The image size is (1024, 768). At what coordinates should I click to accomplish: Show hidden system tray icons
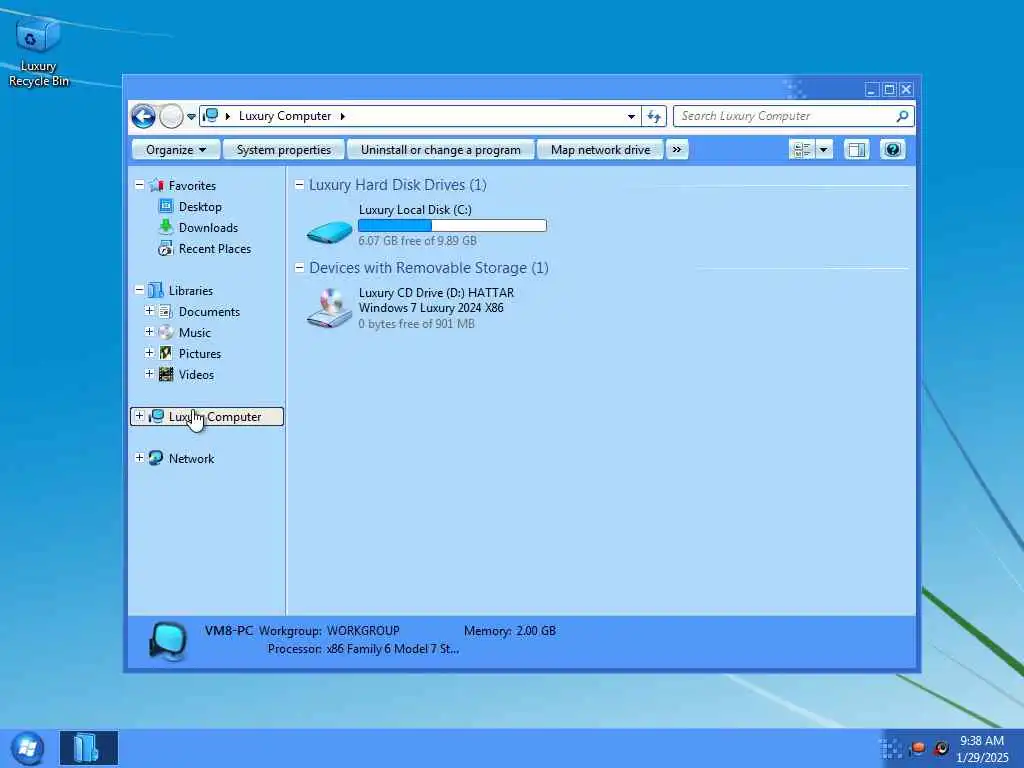(x=890, y=748)
